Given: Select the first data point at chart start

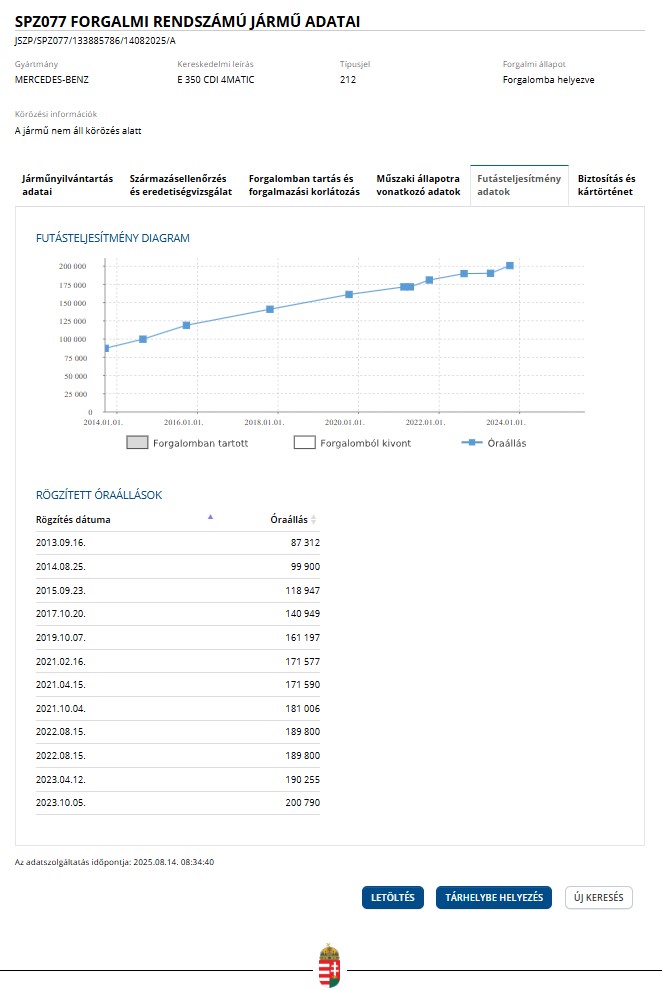Looking at the screenshot, I should (106, 348).
